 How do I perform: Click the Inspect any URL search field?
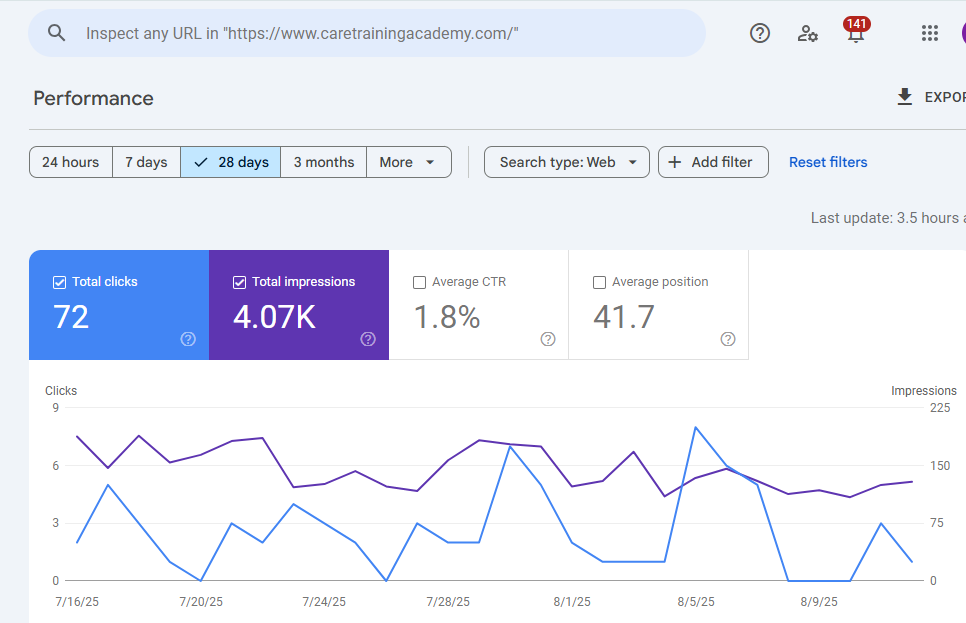click(x=380, y=33)
